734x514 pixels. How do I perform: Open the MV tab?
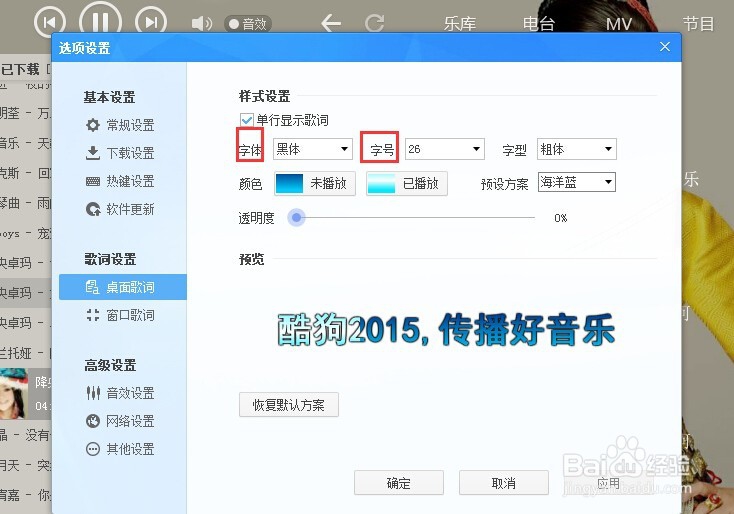[x=618, y=23]
